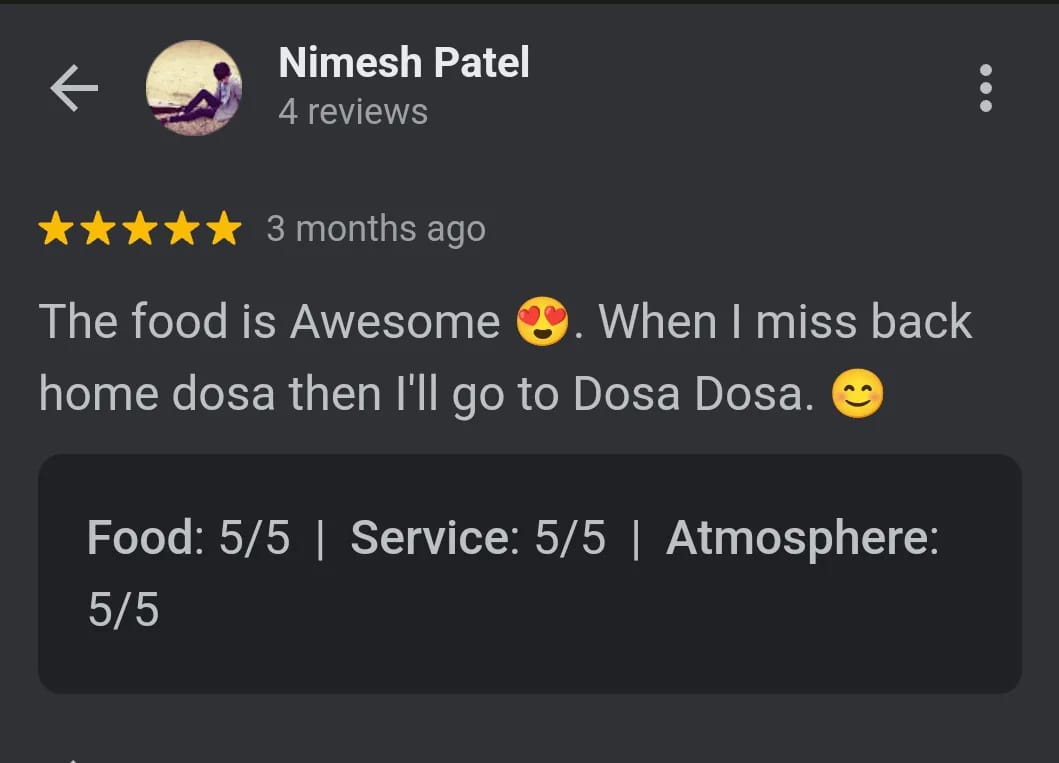Tap the "Food: 5/5" rating
The image size is (1059, 763).
(188, 538)
